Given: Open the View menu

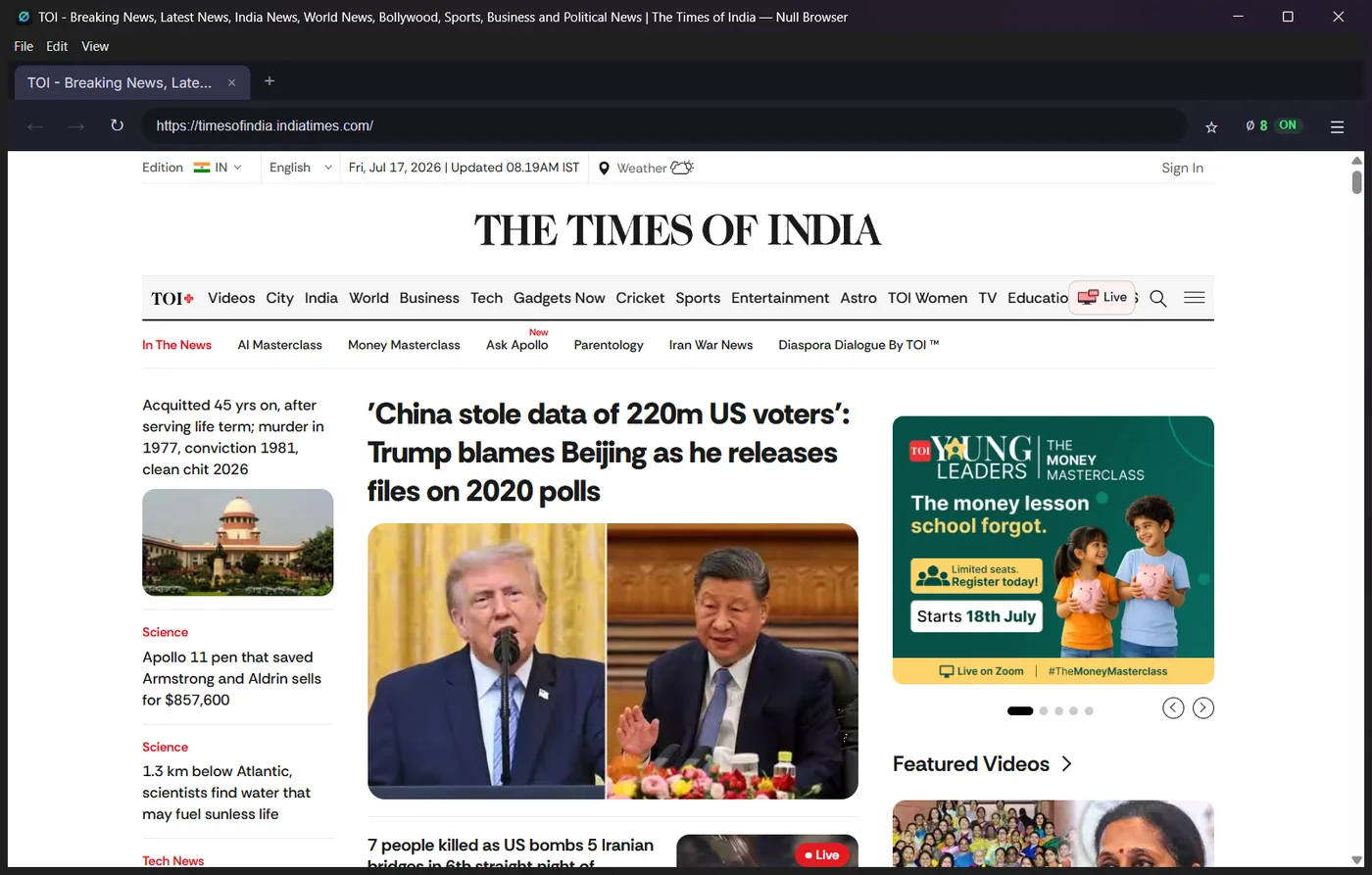Looking at the screenshot, I should pos(95,46).
